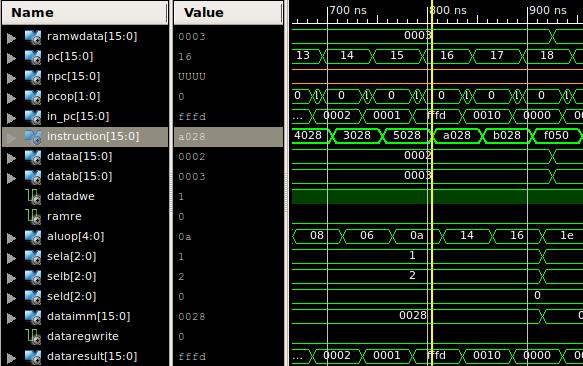Click the '14' aluop waveform segment
Image resolution: width=583 pixels, height=366 pixels.
point(467,235)
